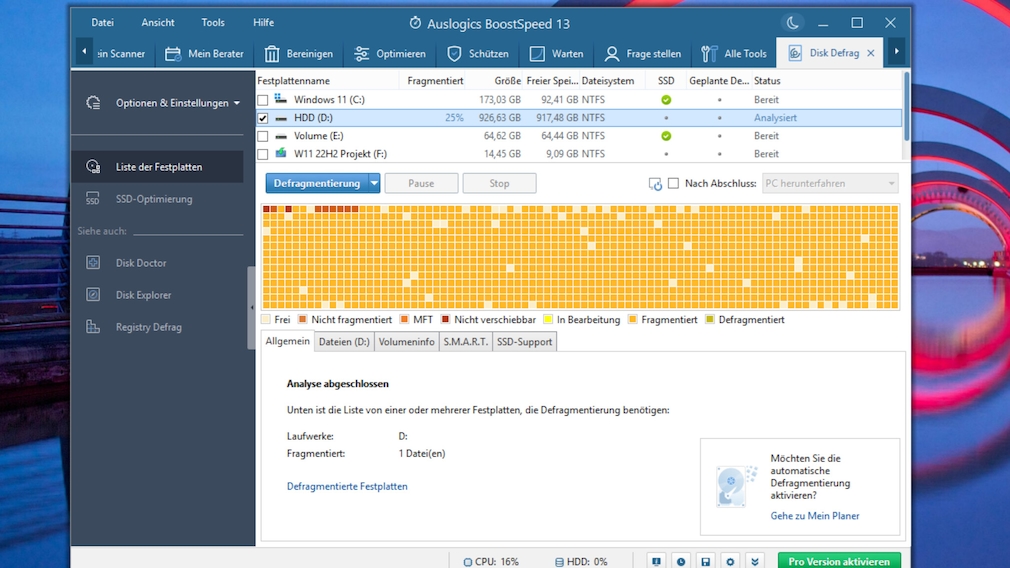This screenshot has height=568, width=1010.
Task: Click Pro Version aktivieren button
Action: (838, 562)
